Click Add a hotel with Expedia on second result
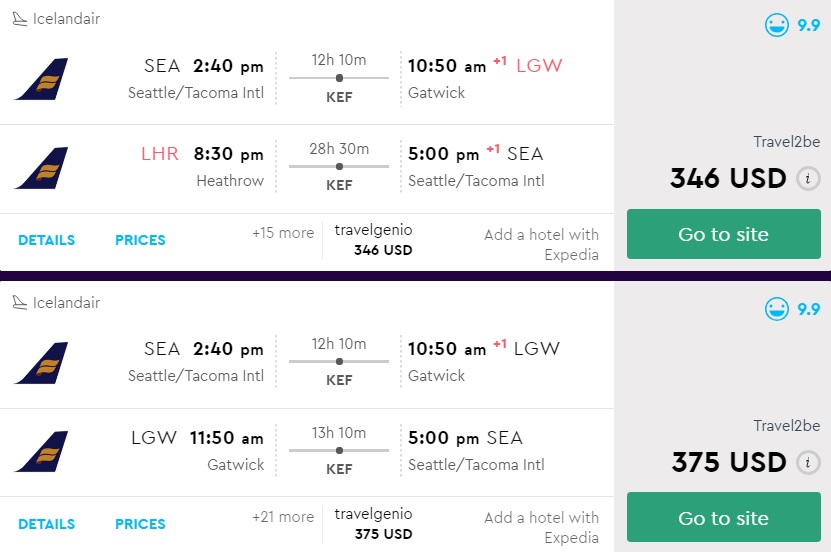This screenshot has width=831, height=552. [542, 527]
